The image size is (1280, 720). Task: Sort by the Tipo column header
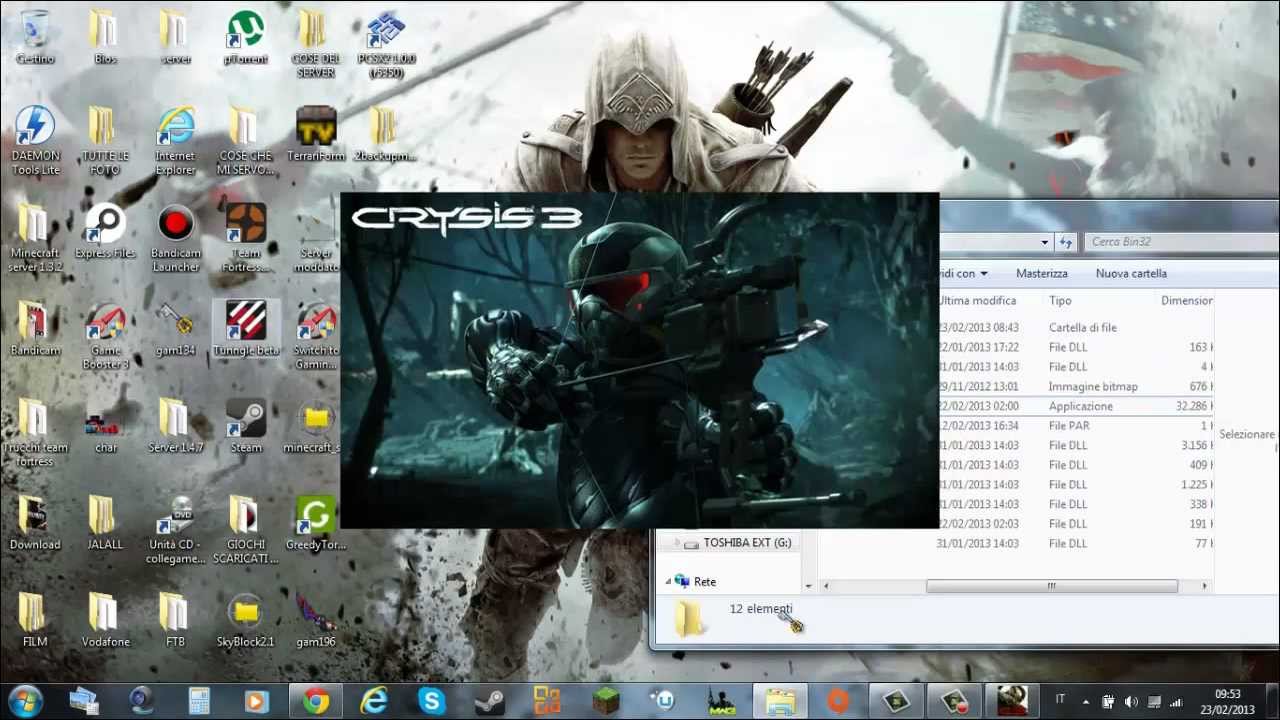1060,300
